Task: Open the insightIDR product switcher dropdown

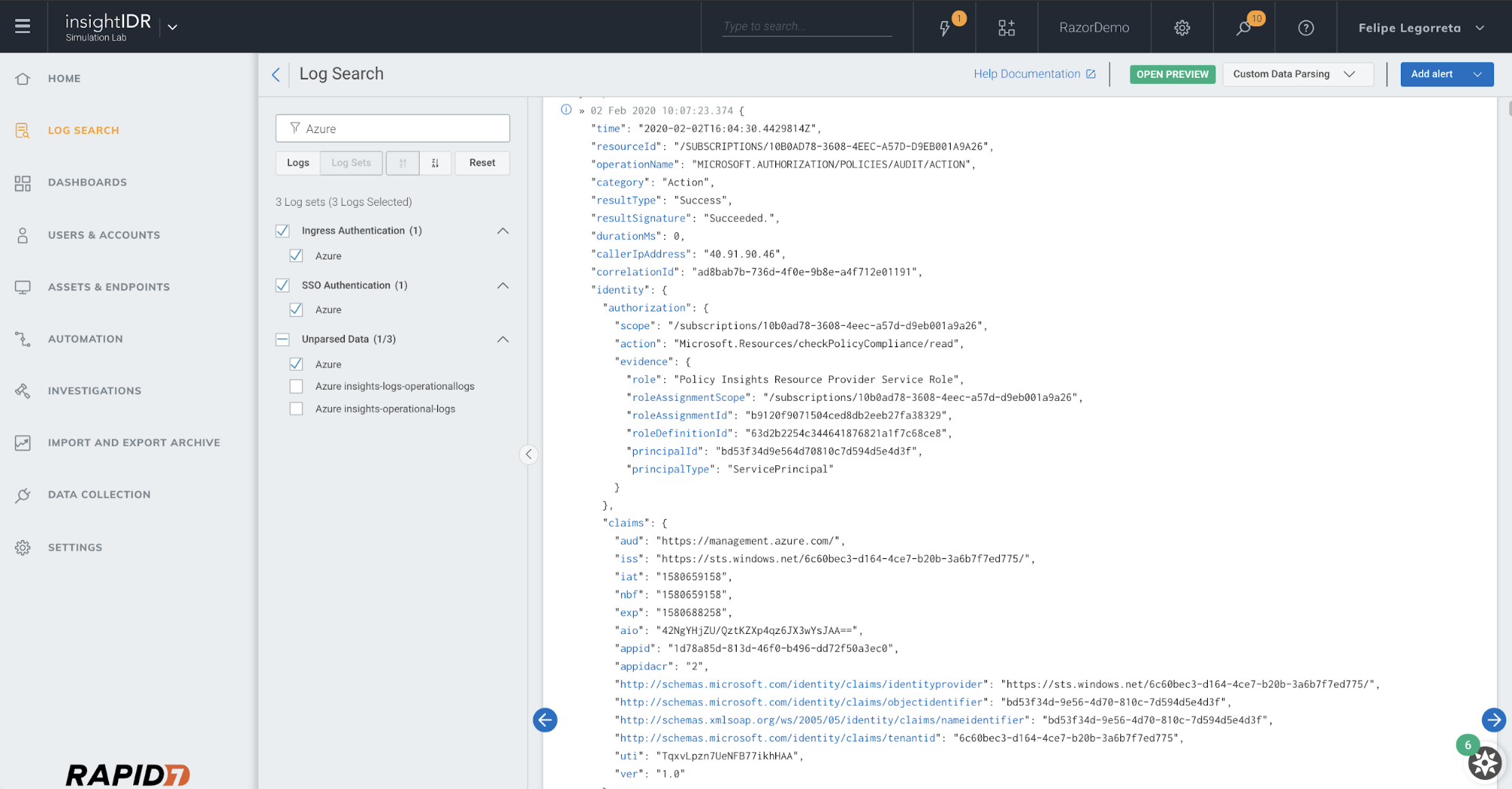Action: click(172, 27)
